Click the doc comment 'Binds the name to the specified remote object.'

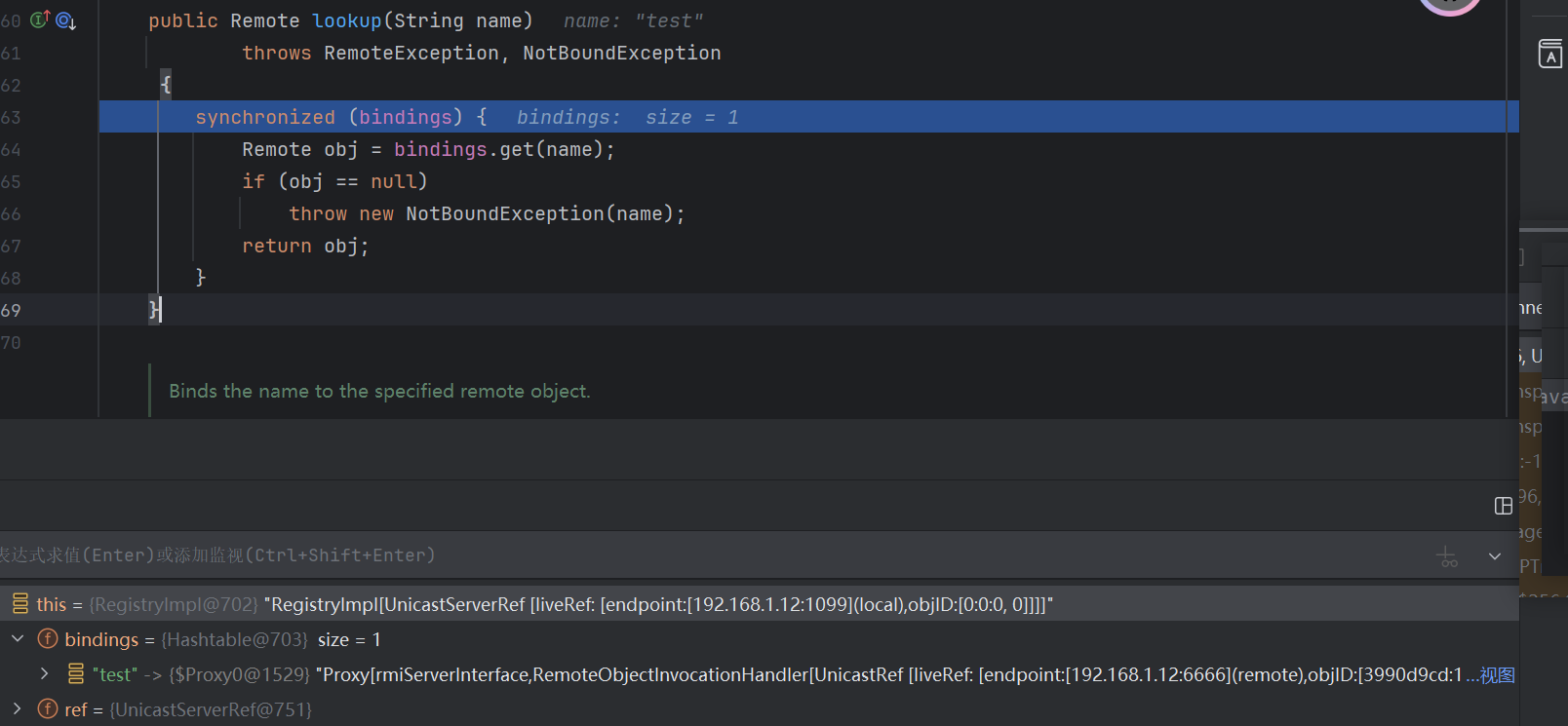pos(379,391)
